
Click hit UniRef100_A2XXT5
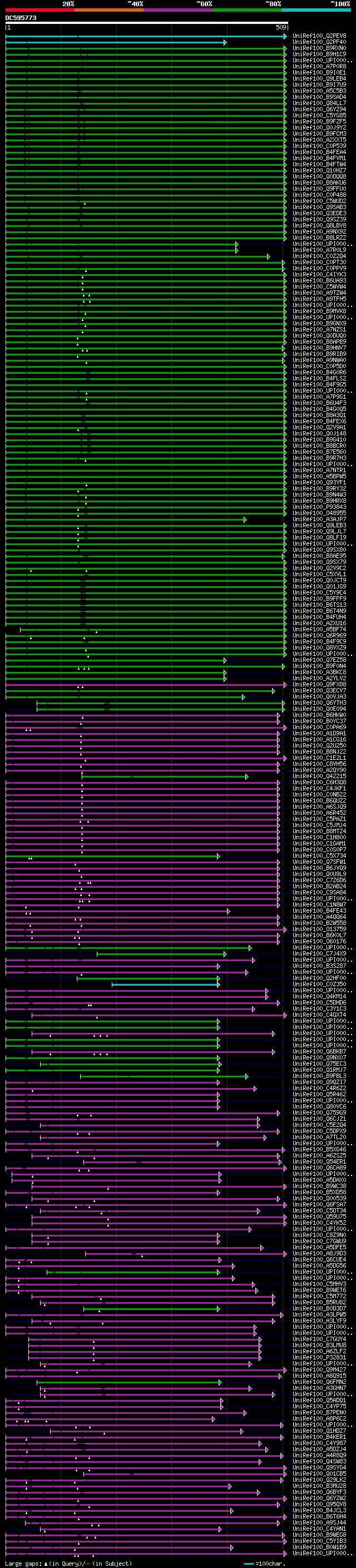pyautogui.click(x=319, y=140)
